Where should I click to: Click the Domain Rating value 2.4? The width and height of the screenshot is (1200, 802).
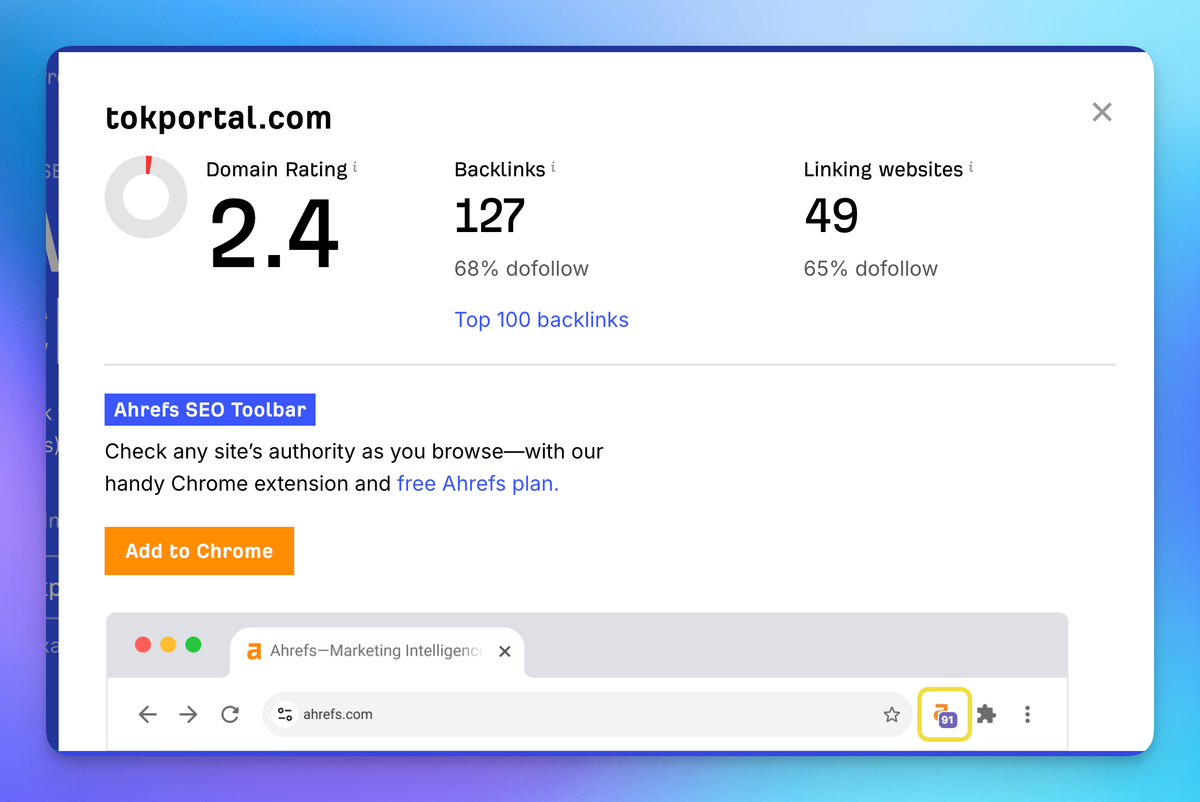point(274,234)
